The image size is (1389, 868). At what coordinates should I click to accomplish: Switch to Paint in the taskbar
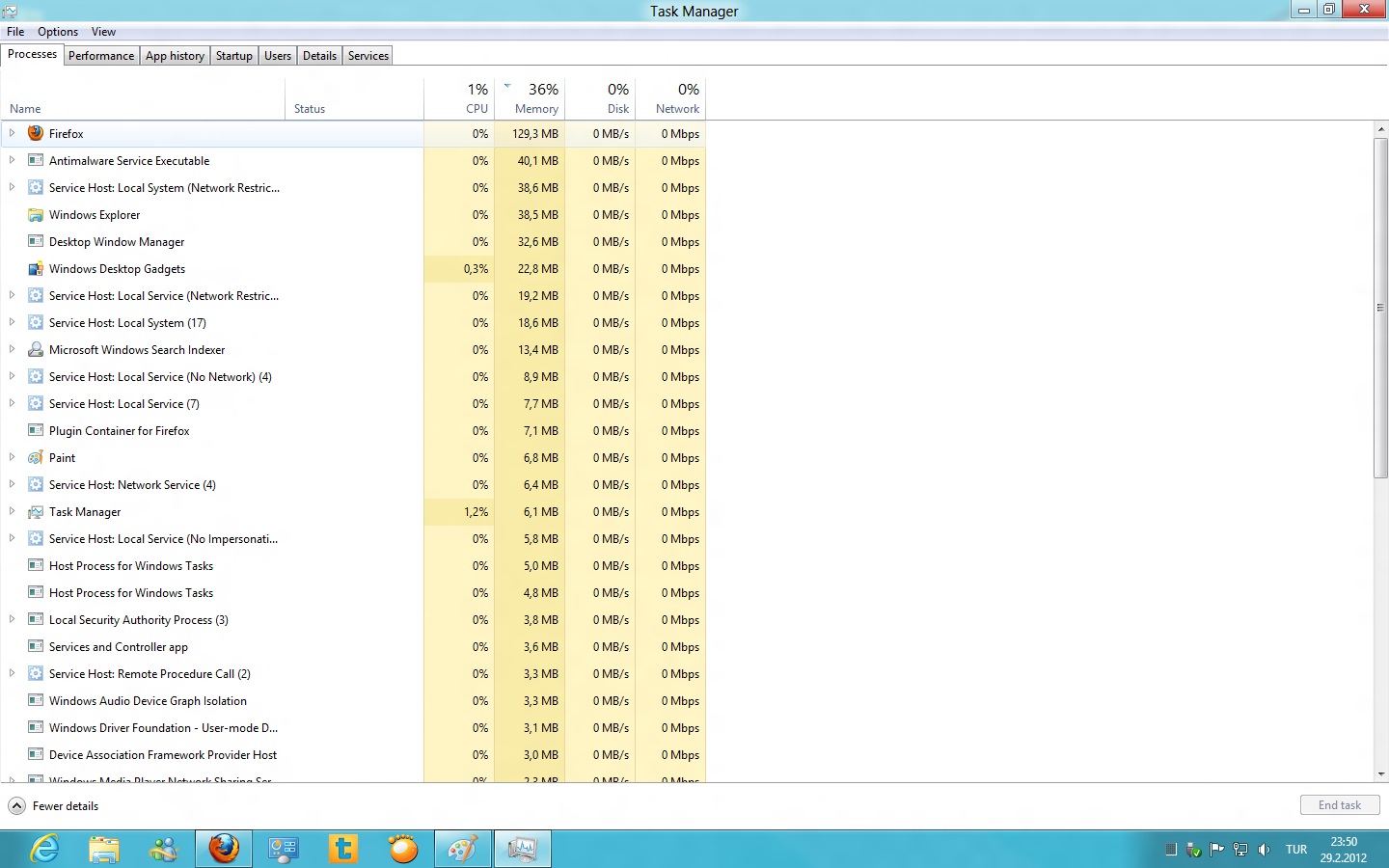point(463,849)
